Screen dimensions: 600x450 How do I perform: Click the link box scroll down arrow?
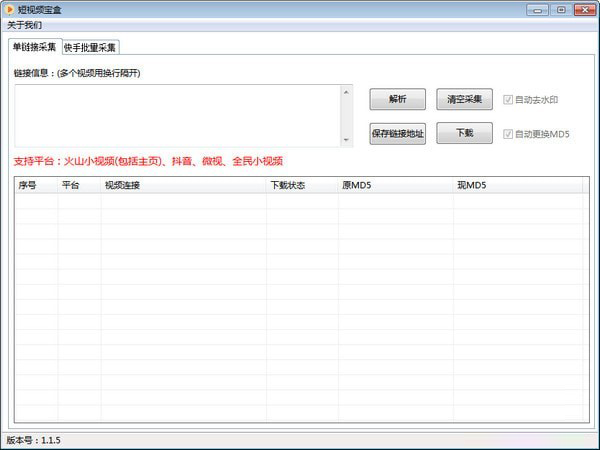(346, 140)
